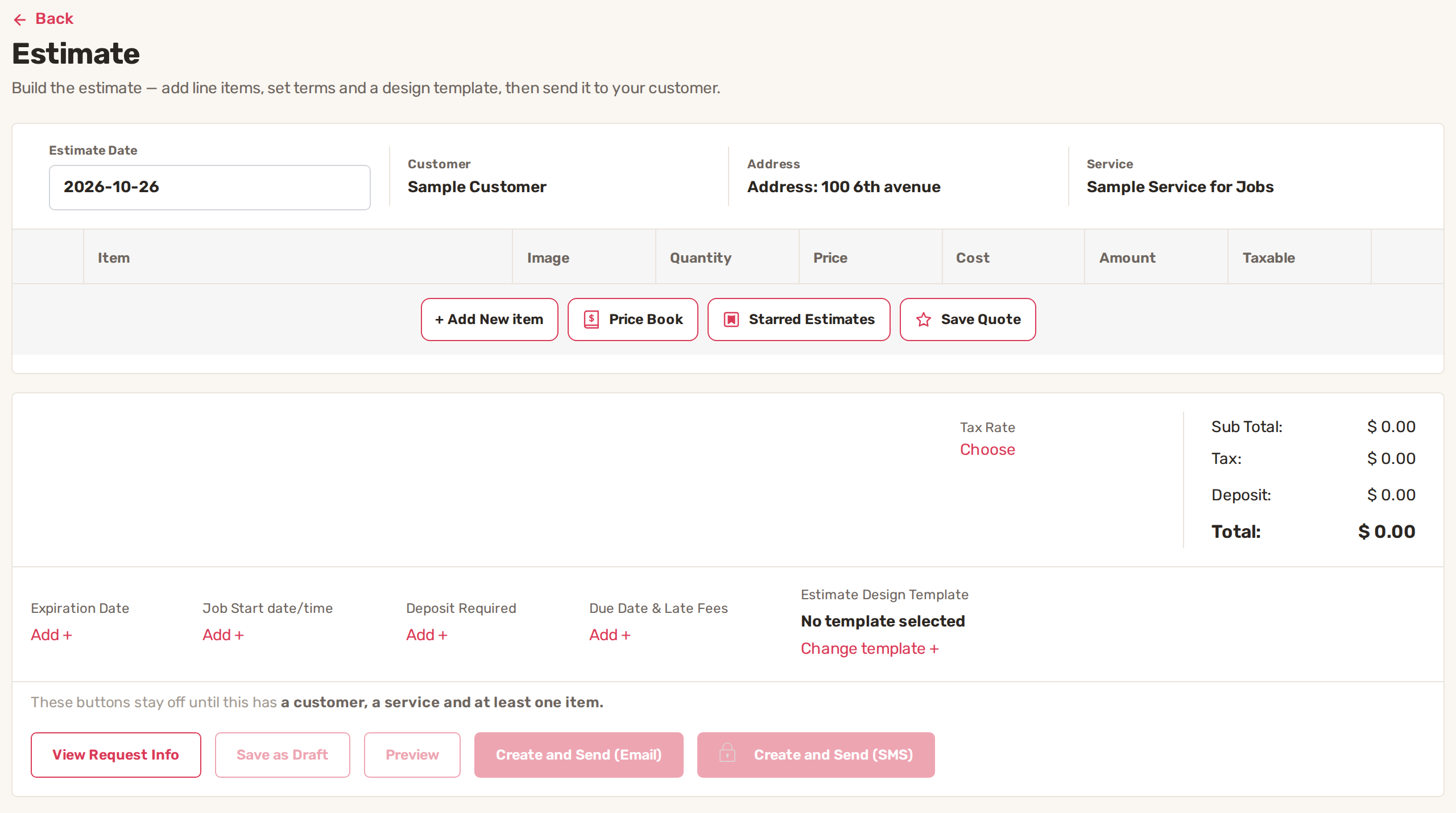Add a Deposit Required amount

427,635
